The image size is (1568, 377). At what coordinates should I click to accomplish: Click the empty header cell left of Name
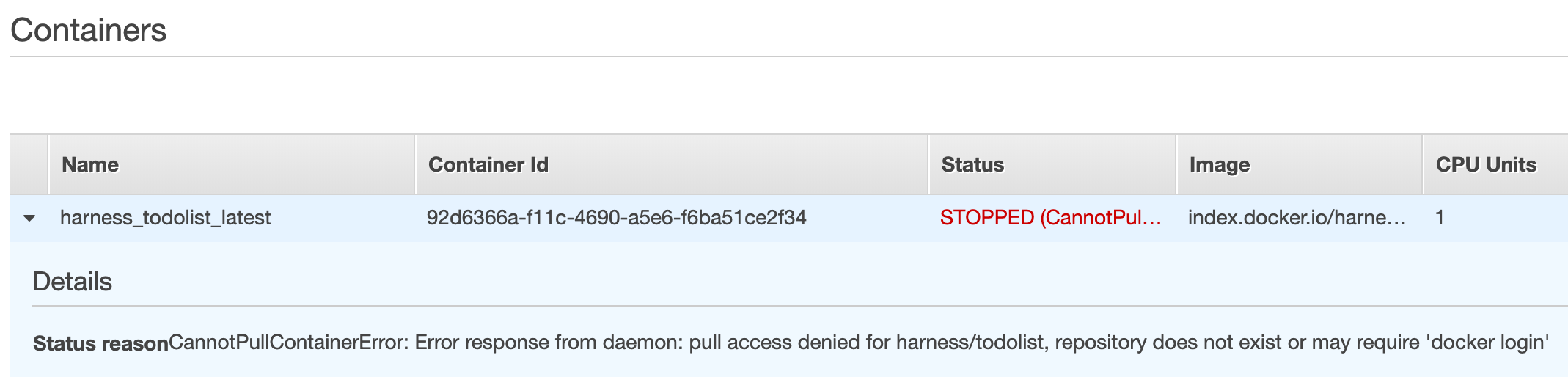(x=29, y=164)
